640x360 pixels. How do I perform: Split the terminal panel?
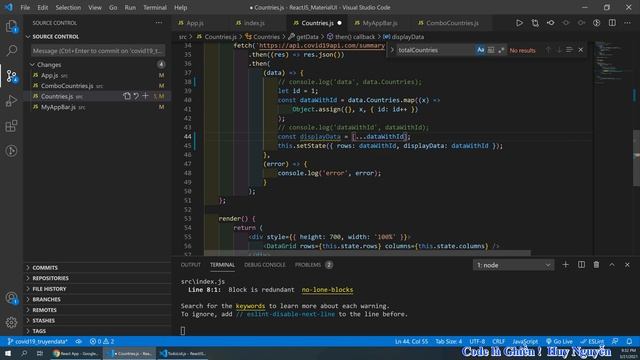coord(581,265)
